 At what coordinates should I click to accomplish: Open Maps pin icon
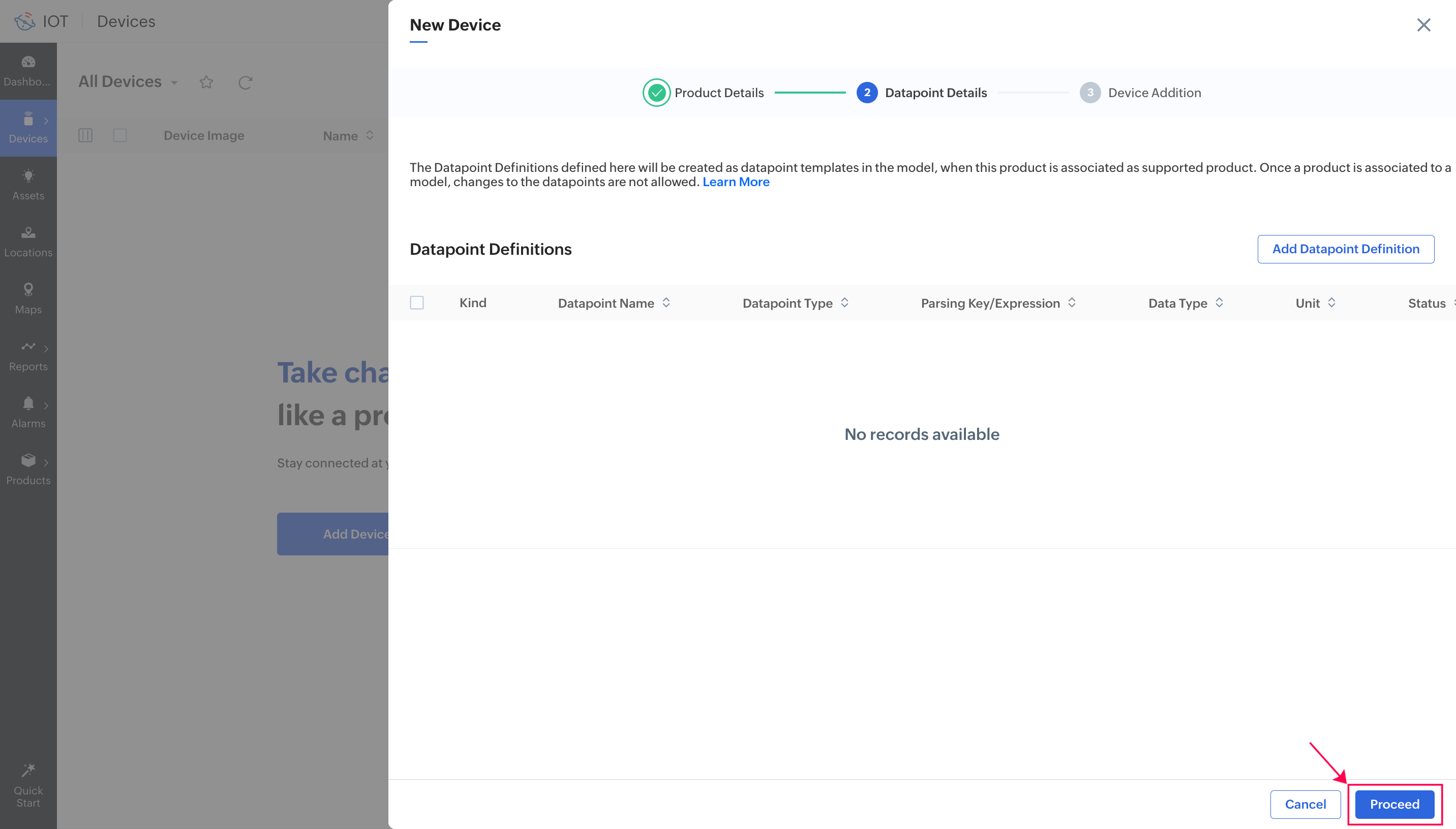coord(28,290)
